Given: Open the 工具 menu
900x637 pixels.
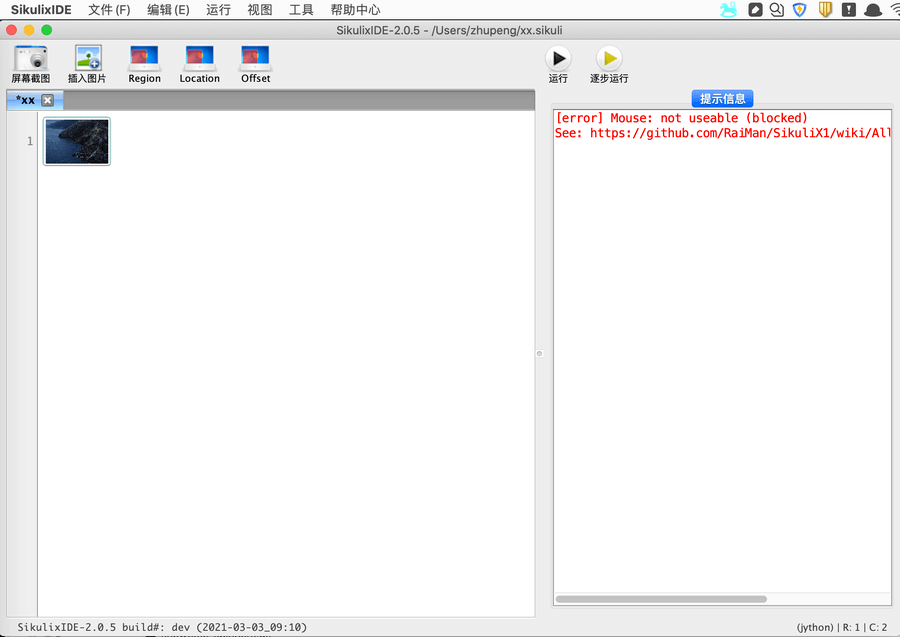Looking at the screenshot, I should coord(301,10).
